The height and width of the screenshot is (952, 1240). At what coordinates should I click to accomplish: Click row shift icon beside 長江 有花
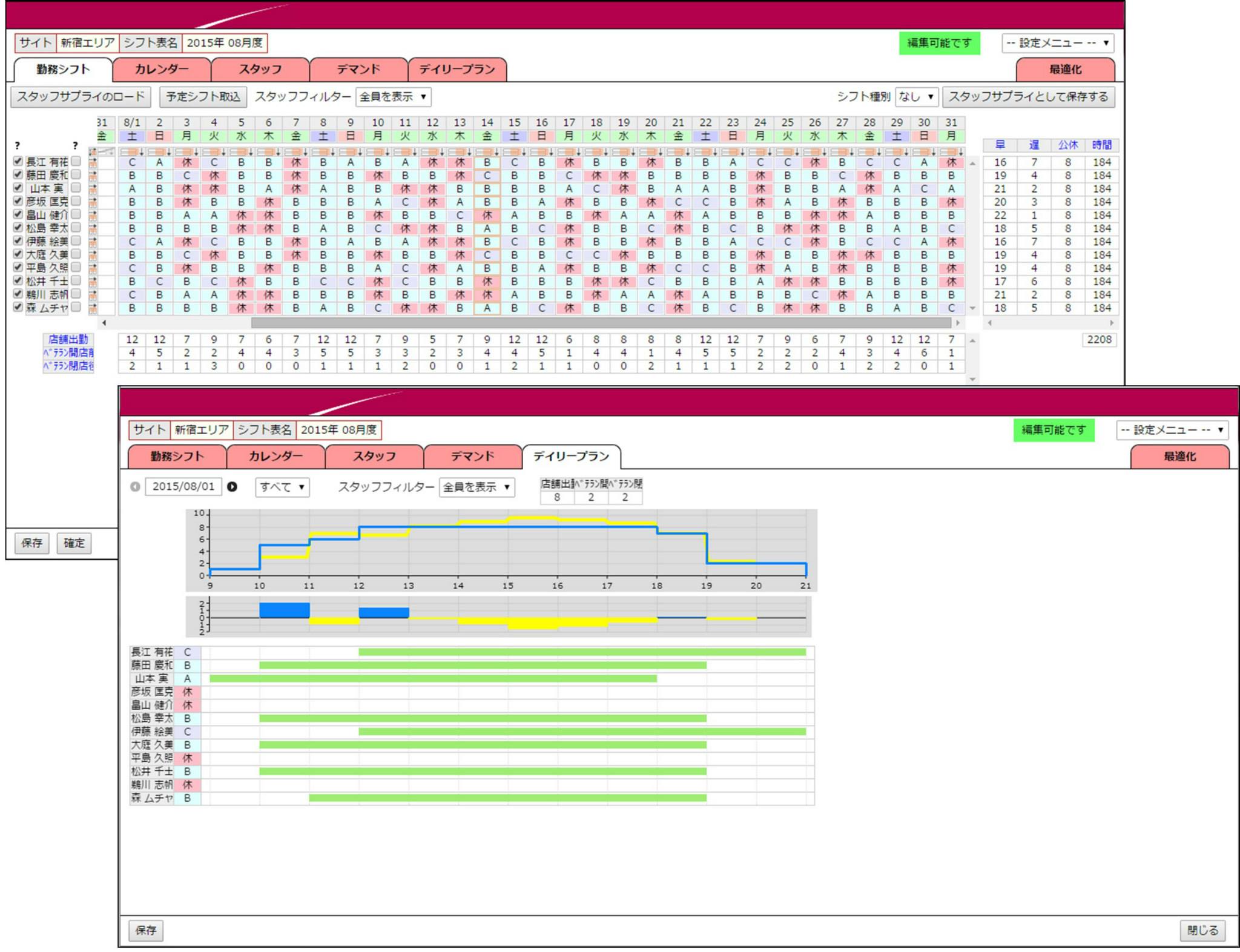tap(93, 162)
